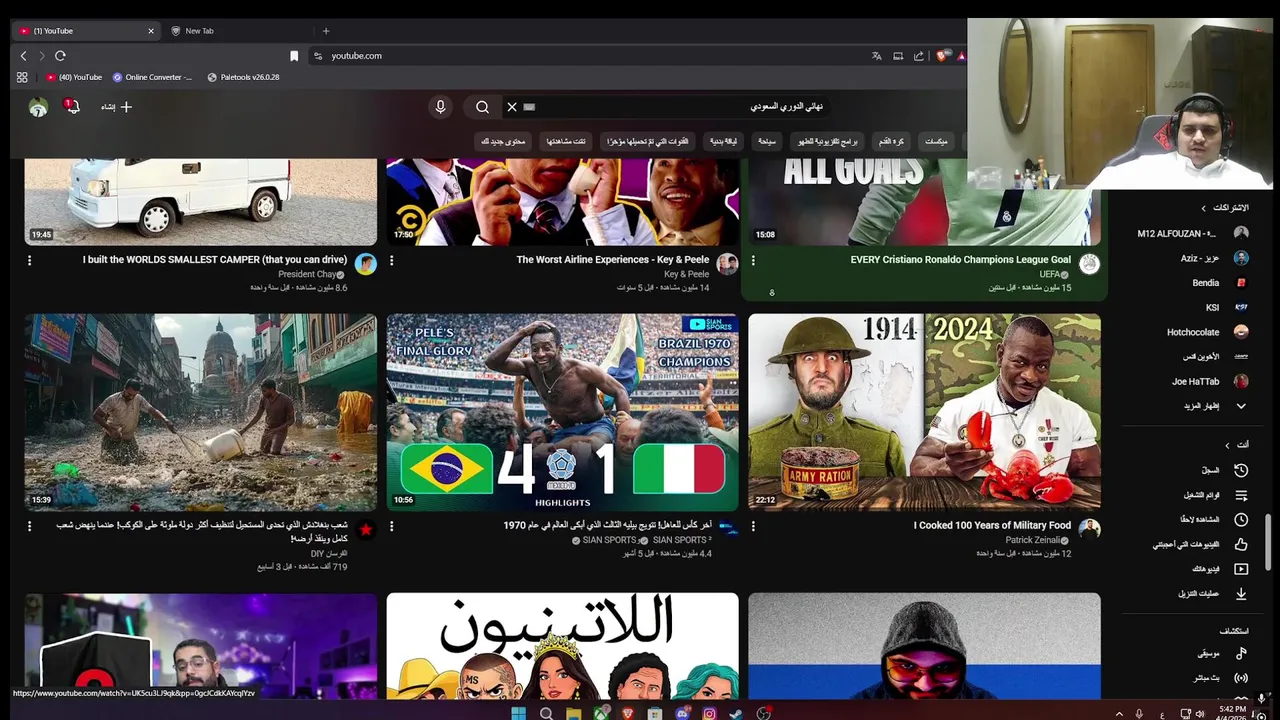Clear the search text with the X

coord(512,107)
